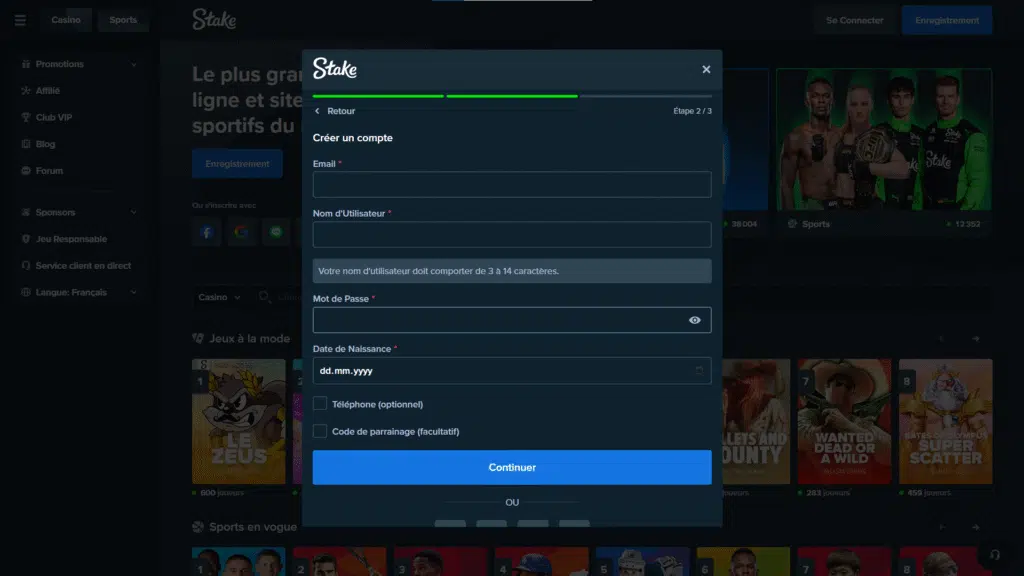This screenshot has width=1024, height=576.
Task: Sign up with the Google icon
Action: pyautogui.click(x=241, y=232)
